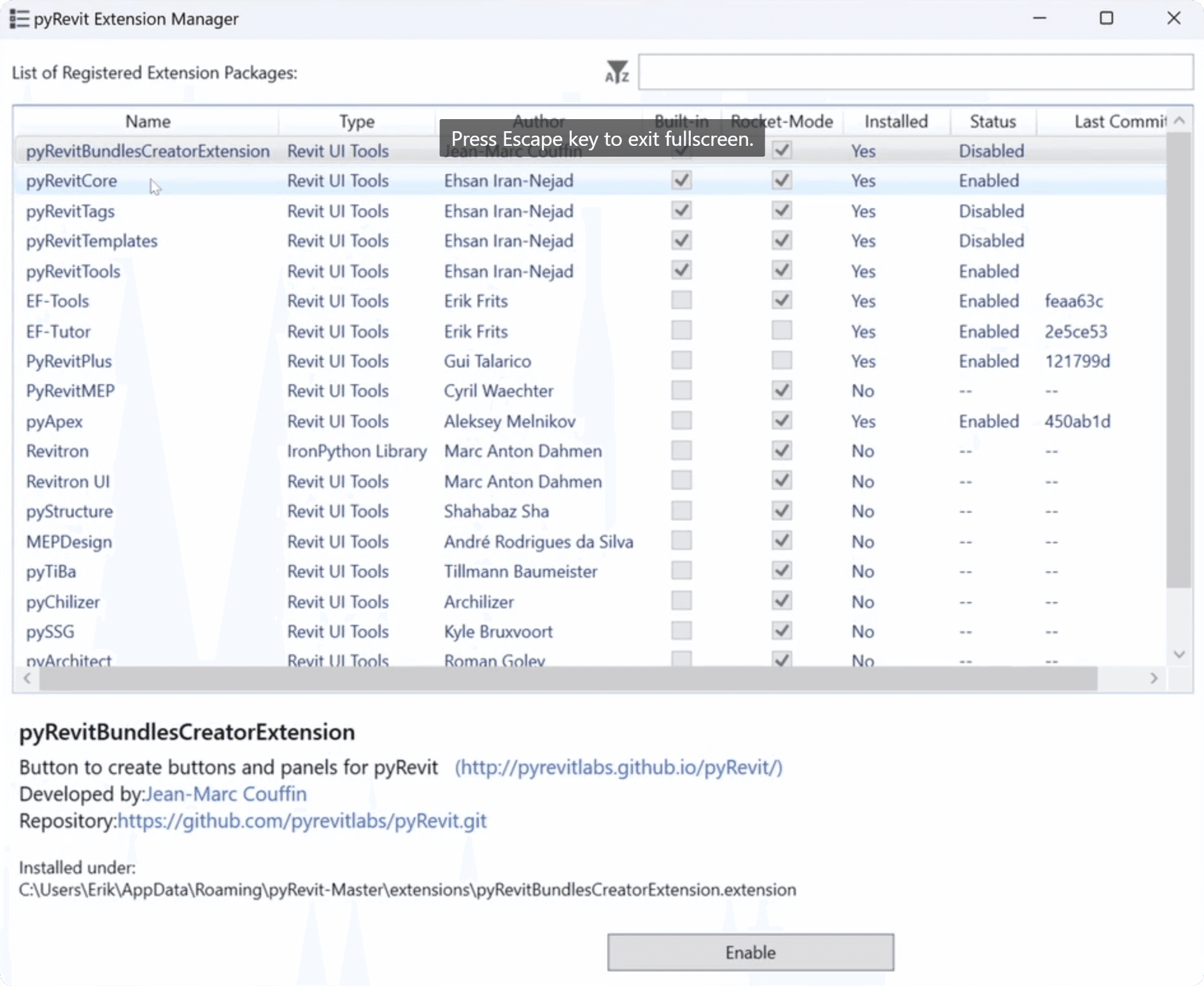
Task: Sort list by Name column header
Action: [x=148, y=121]
